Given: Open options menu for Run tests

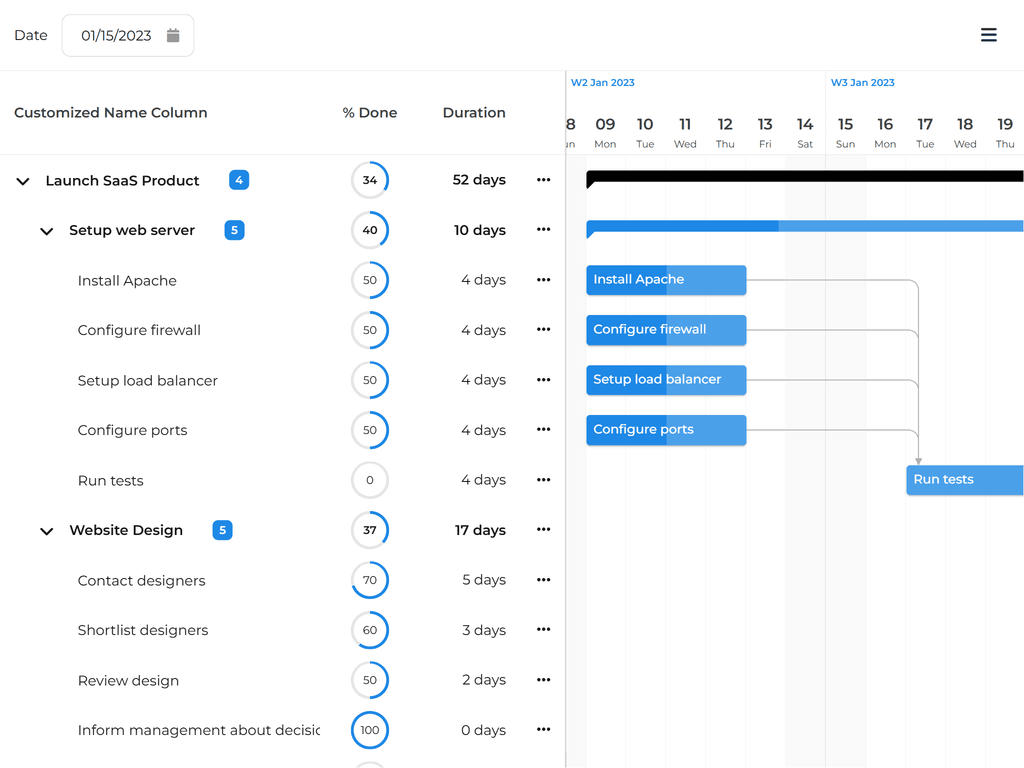Looking at the screenshot, I should [x=543, y=480].
